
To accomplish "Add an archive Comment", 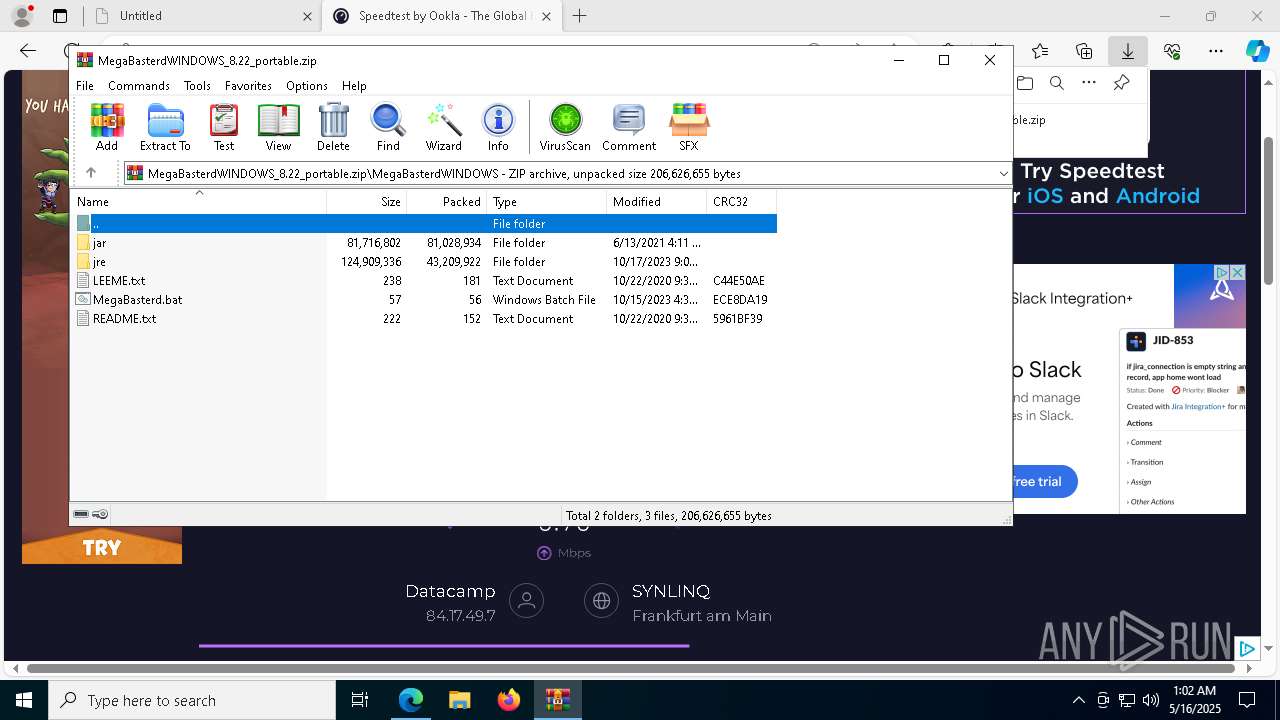I will (x=629, y=127).
